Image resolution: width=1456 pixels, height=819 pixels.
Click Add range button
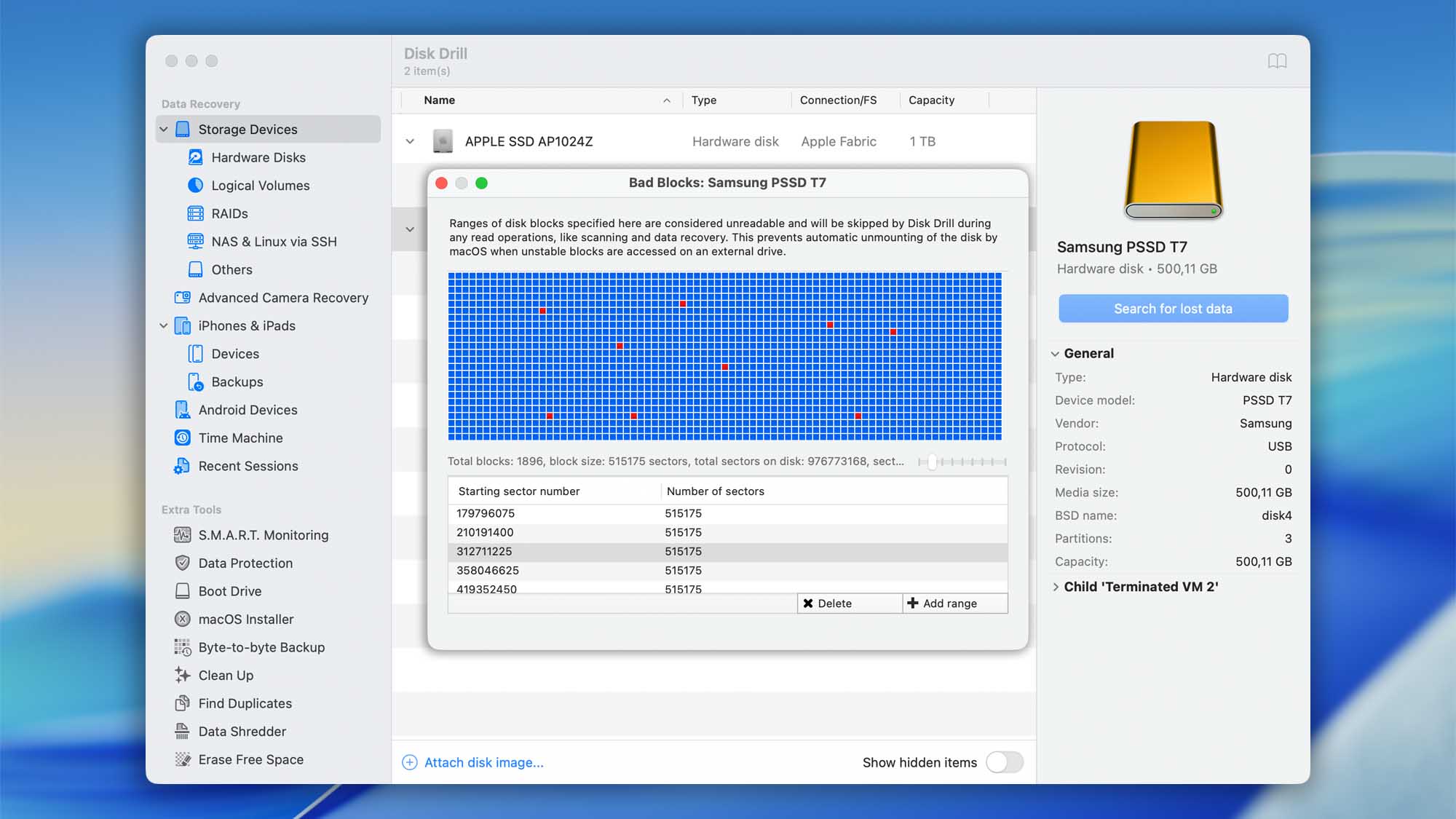coord(955,604)
